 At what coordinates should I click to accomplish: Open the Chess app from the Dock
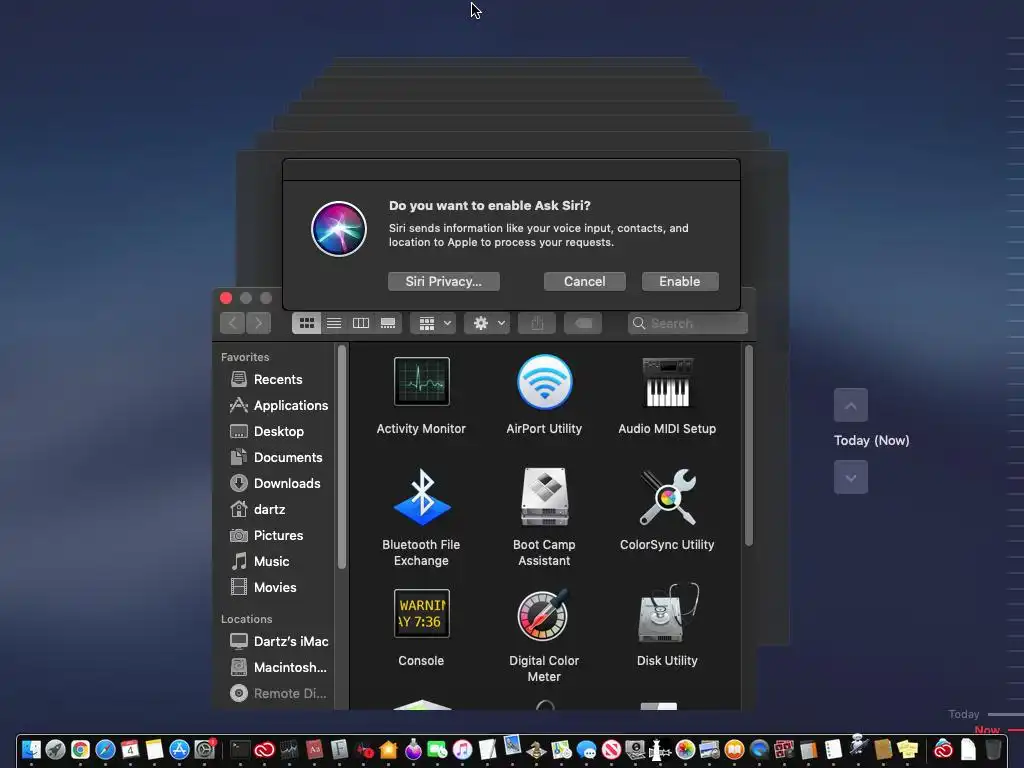(536, 749)
